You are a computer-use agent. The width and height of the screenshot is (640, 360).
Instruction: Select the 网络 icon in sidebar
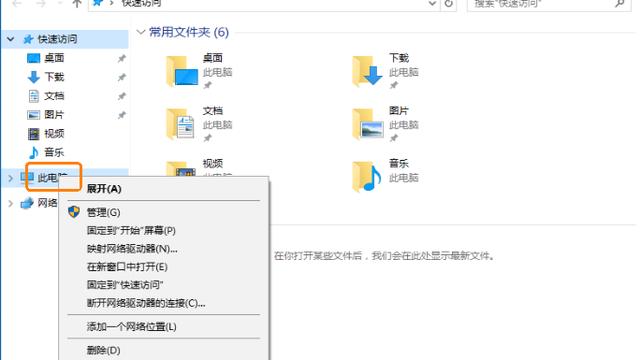point(27,203)
